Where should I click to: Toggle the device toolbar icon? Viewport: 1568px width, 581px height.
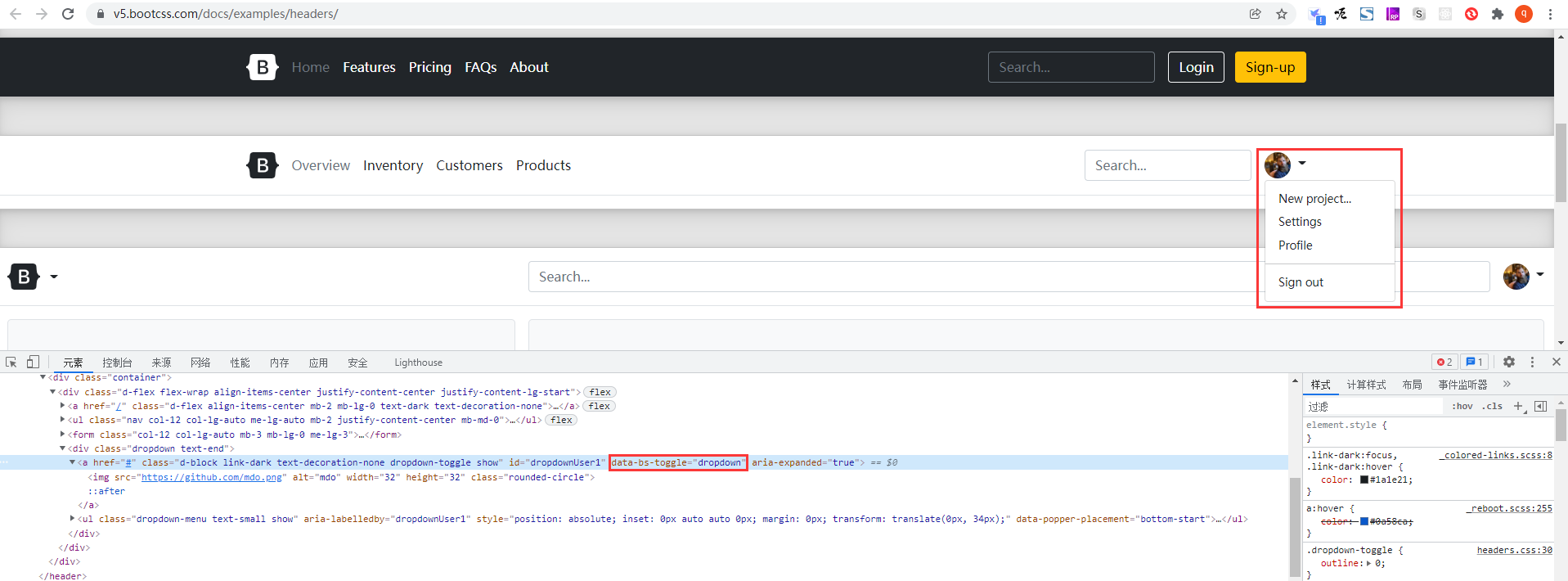(x=33, y=362)
